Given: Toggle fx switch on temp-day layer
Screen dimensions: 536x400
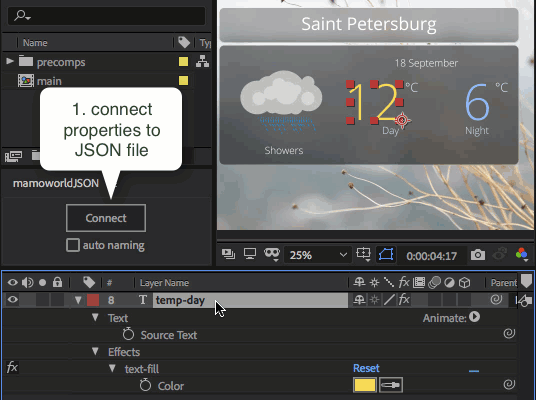Looking at the screenshot, I should tap(404, 300).
